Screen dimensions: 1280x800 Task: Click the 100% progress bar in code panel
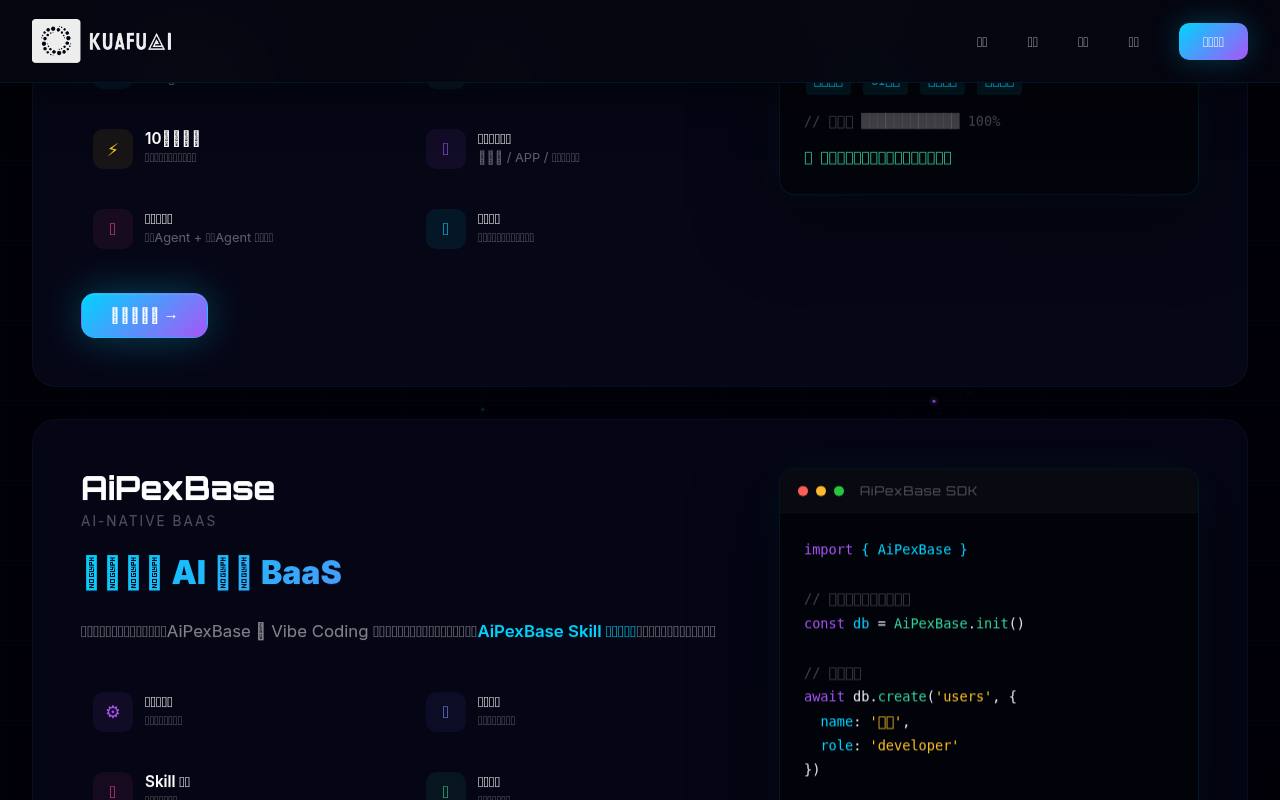(x=910, y=121)
